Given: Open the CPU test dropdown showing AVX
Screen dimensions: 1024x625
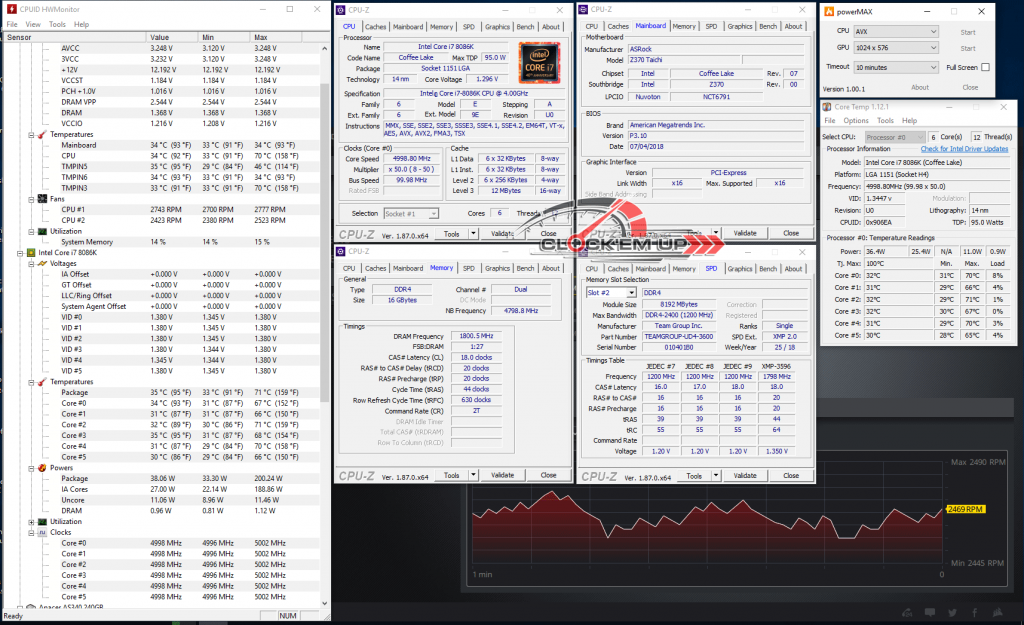Looking at the screenshot, I should pos(896,31).
